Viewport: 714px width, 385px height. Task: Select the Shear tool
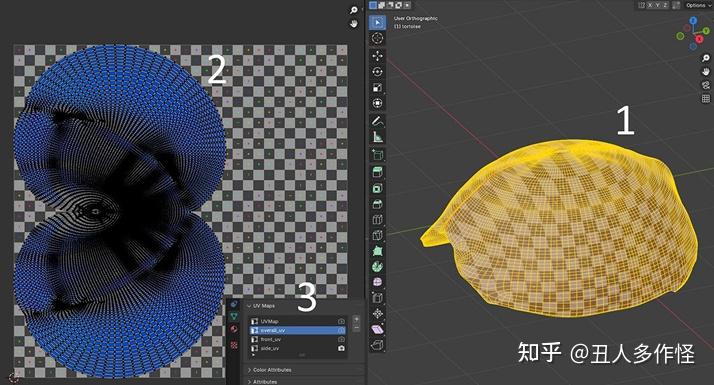(377, 329)
